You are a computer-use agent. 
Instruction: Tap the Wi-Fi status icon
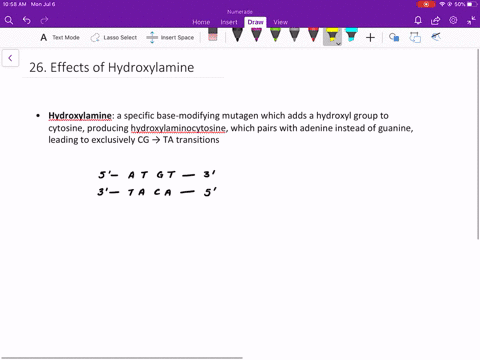pyautogui.click(x=442, y=4)
